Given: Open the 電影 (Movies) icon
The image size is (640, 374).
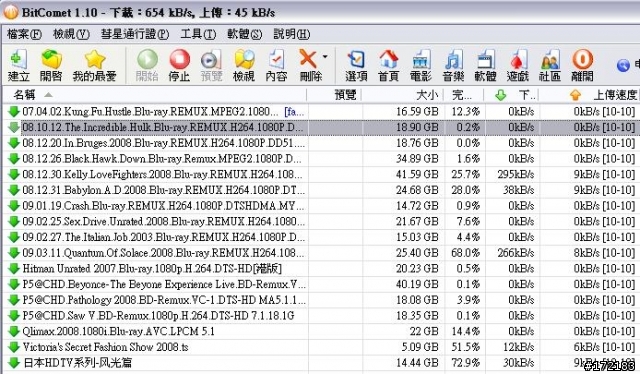Looking at the screenshot, I should (421, 65).
